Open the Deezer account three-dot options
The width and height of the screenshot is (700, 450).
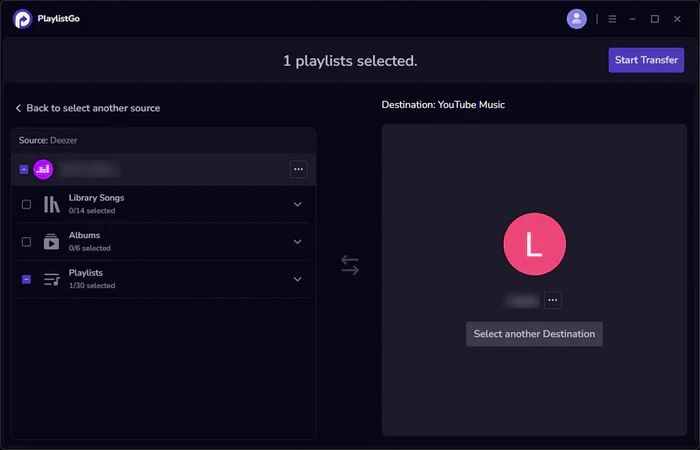point(298,169)
